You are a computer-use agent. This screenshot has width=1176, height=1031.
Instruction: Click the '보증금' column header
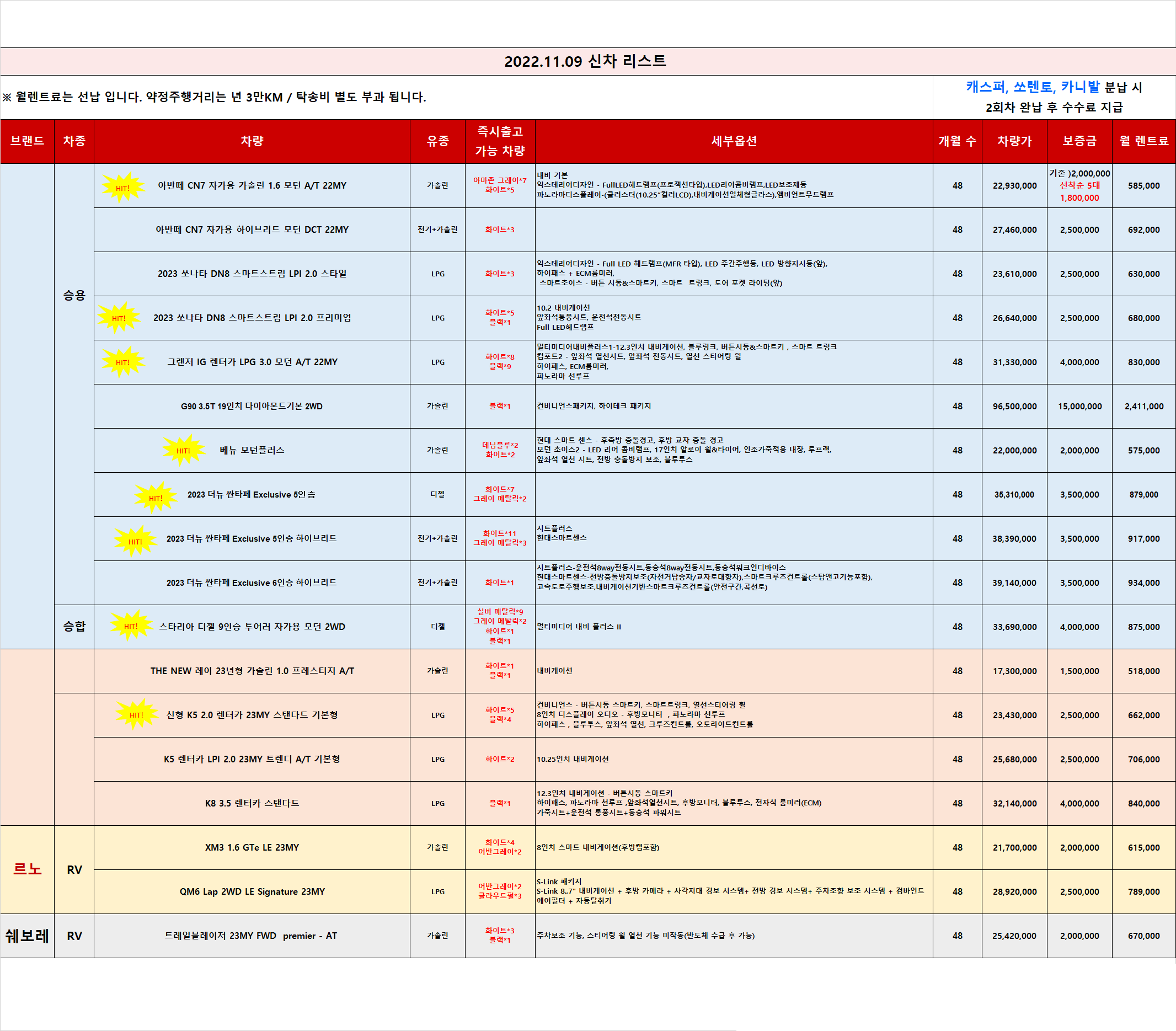coord(1079,141)
